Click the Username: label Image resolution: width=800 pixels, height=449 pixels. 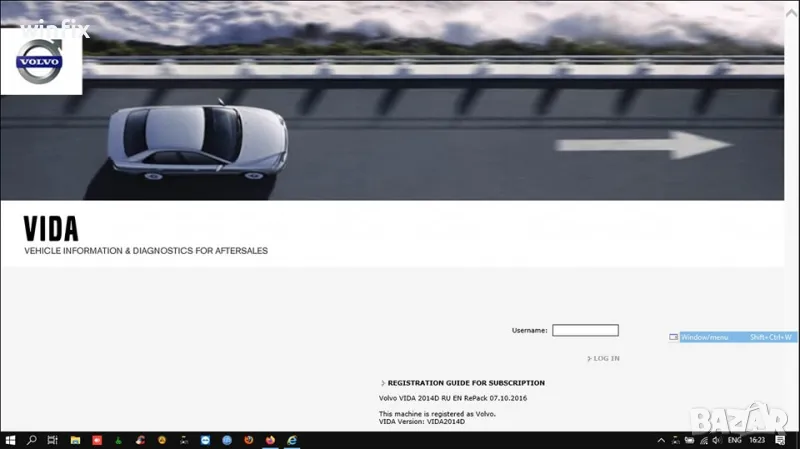click(530, 331)
